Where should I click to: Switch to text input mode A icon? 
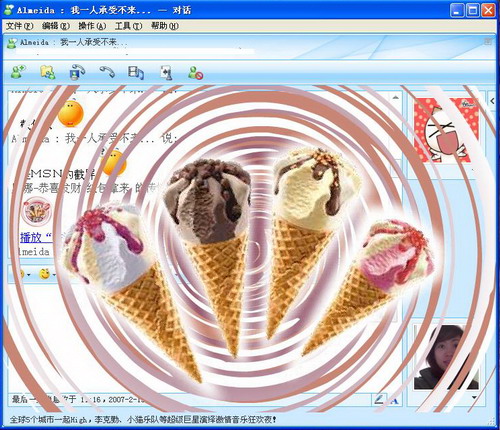click(x=395, y=401)
